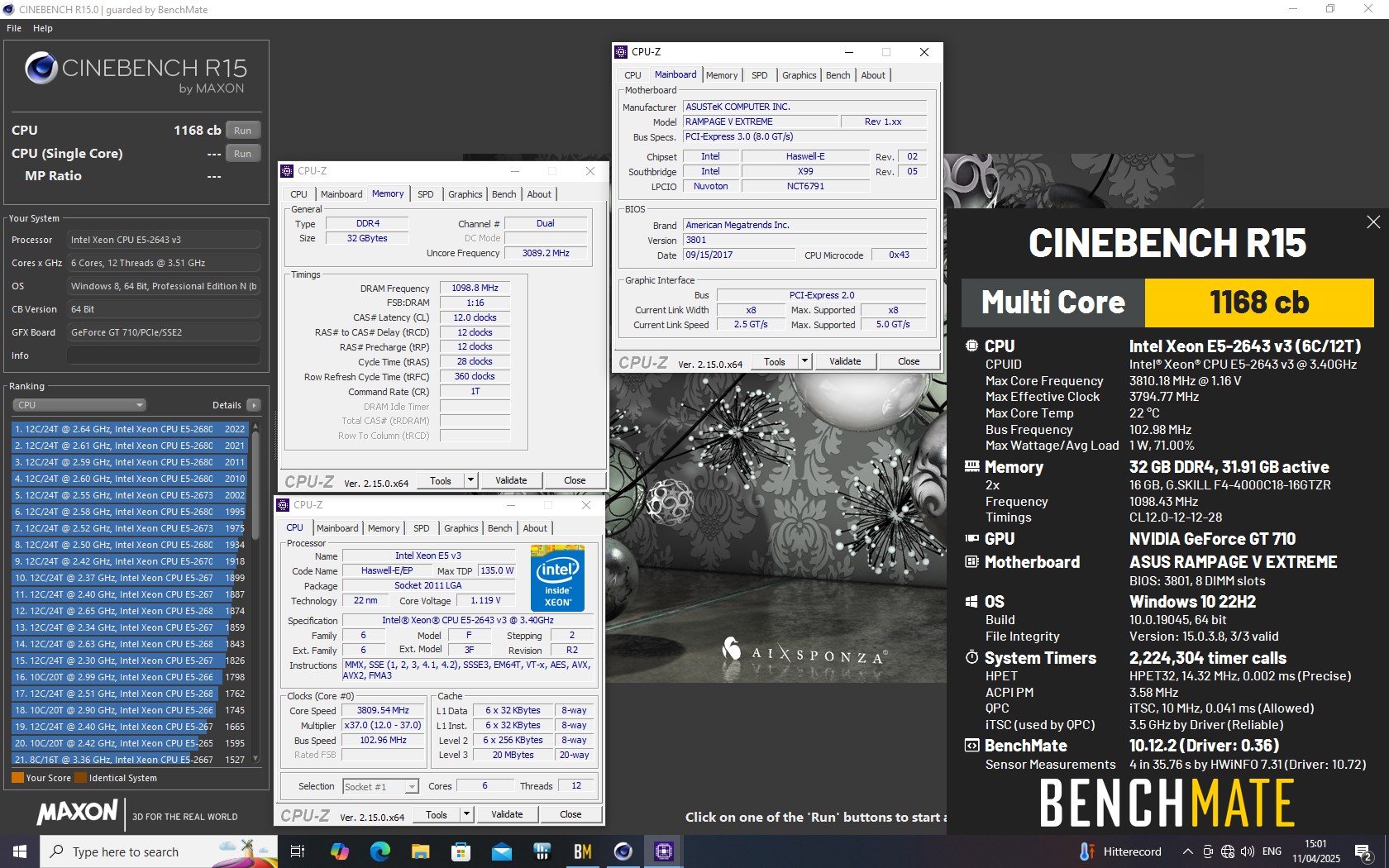Click Tools button in bottom CPU-Z window
1389x868 pixels.
point(437,814)
